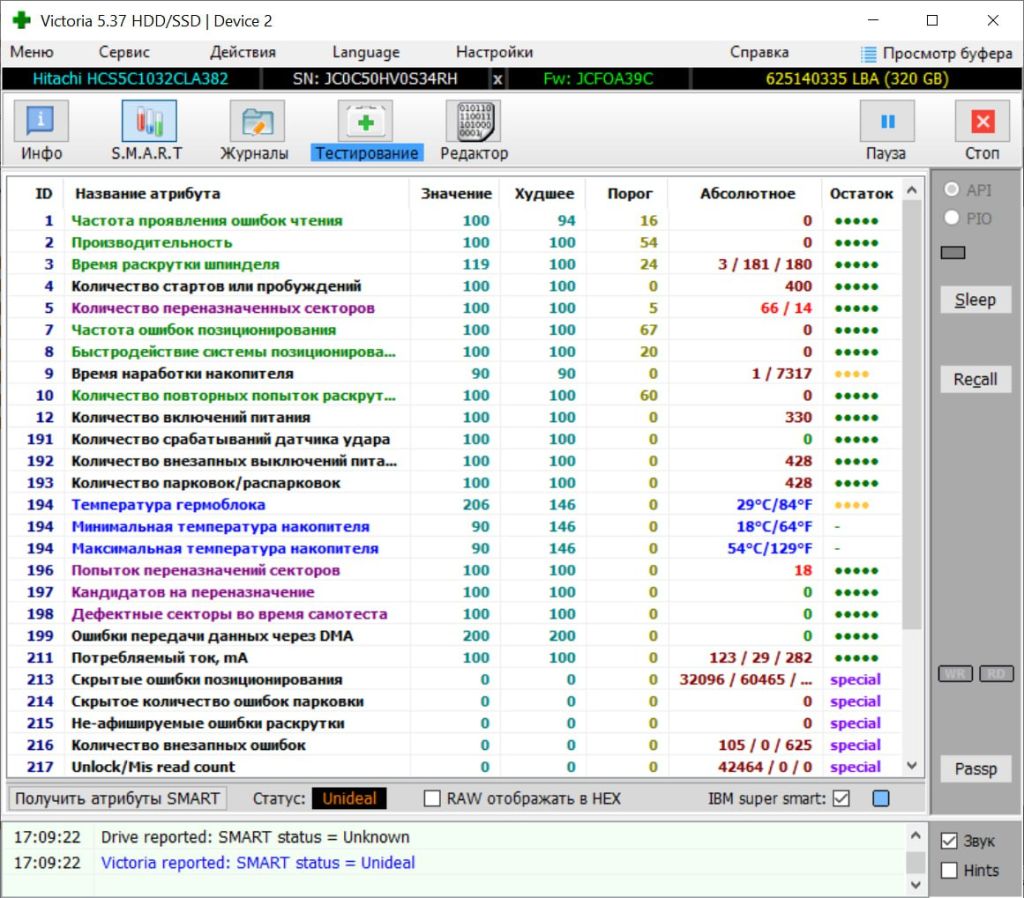Toggle the IBM super smart checkbox
This screenshot has width=1024, height=898.
click(x=841, y=798)
